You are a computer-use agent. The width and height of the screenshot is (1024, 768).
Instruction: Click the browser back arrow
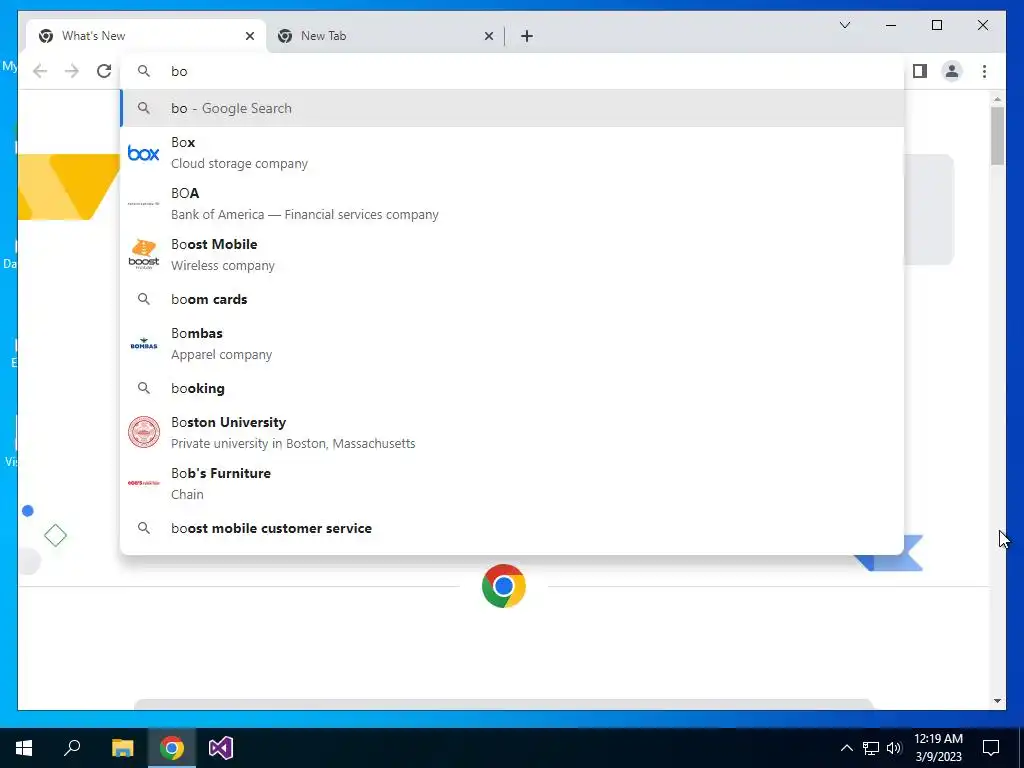tap(40, 71)
